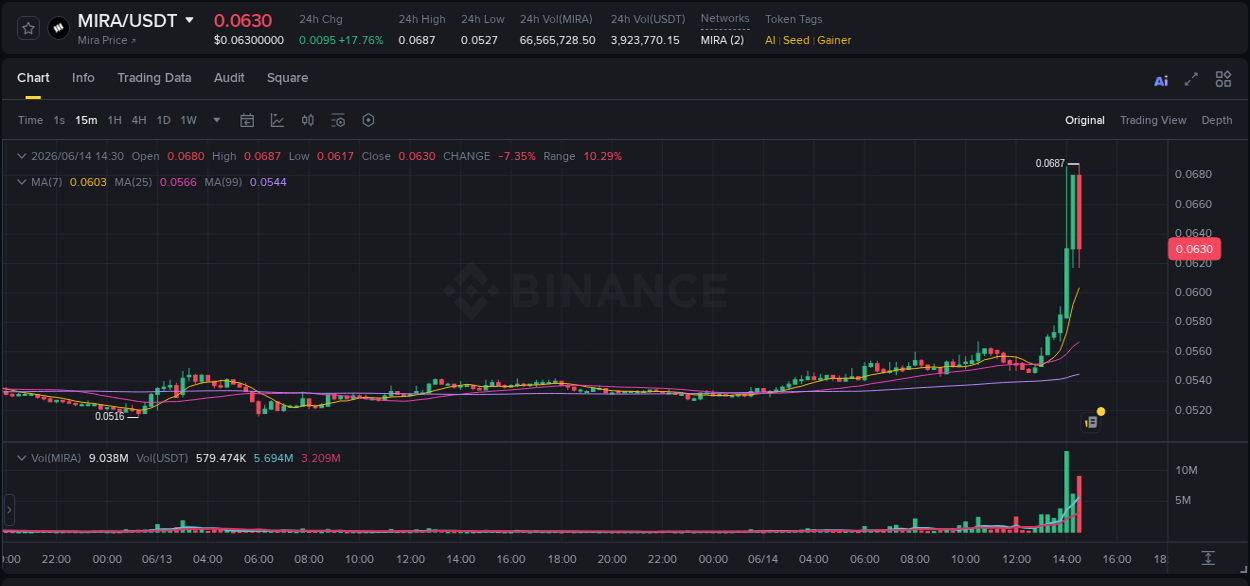
Task: Collapse the Vol(MIRA) indicator row chevron
Action: [x=22, y=458]
